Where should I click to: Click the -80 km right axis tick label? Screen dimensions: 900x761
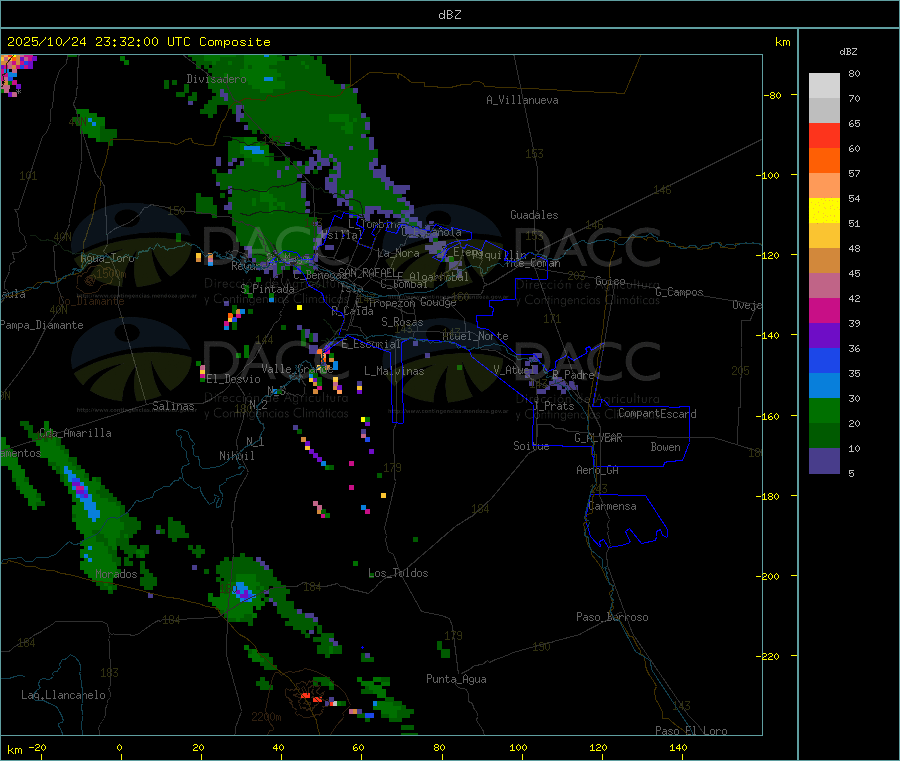tap(773, 95)
